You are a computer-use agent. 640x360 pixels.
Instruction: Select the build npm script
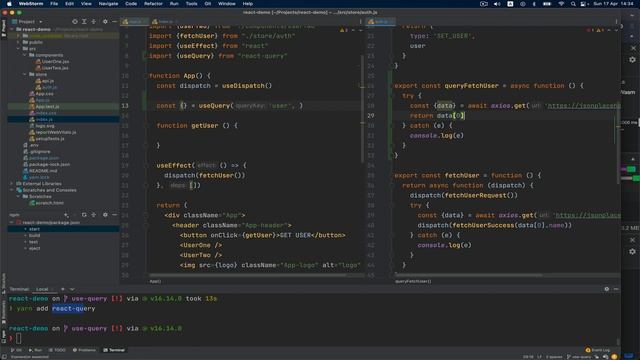(34, 236)
